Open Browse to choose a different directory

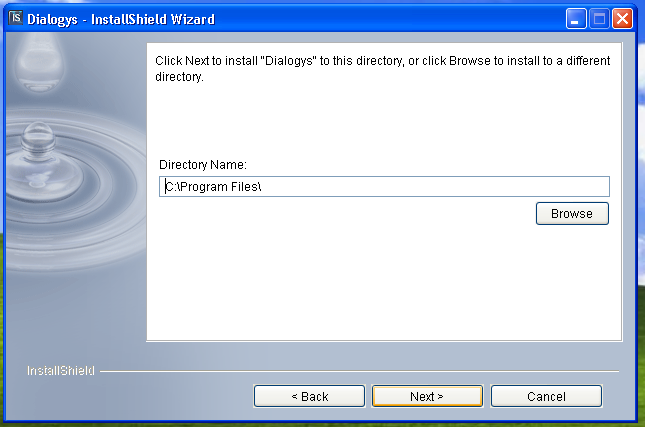tap(572, 214)
